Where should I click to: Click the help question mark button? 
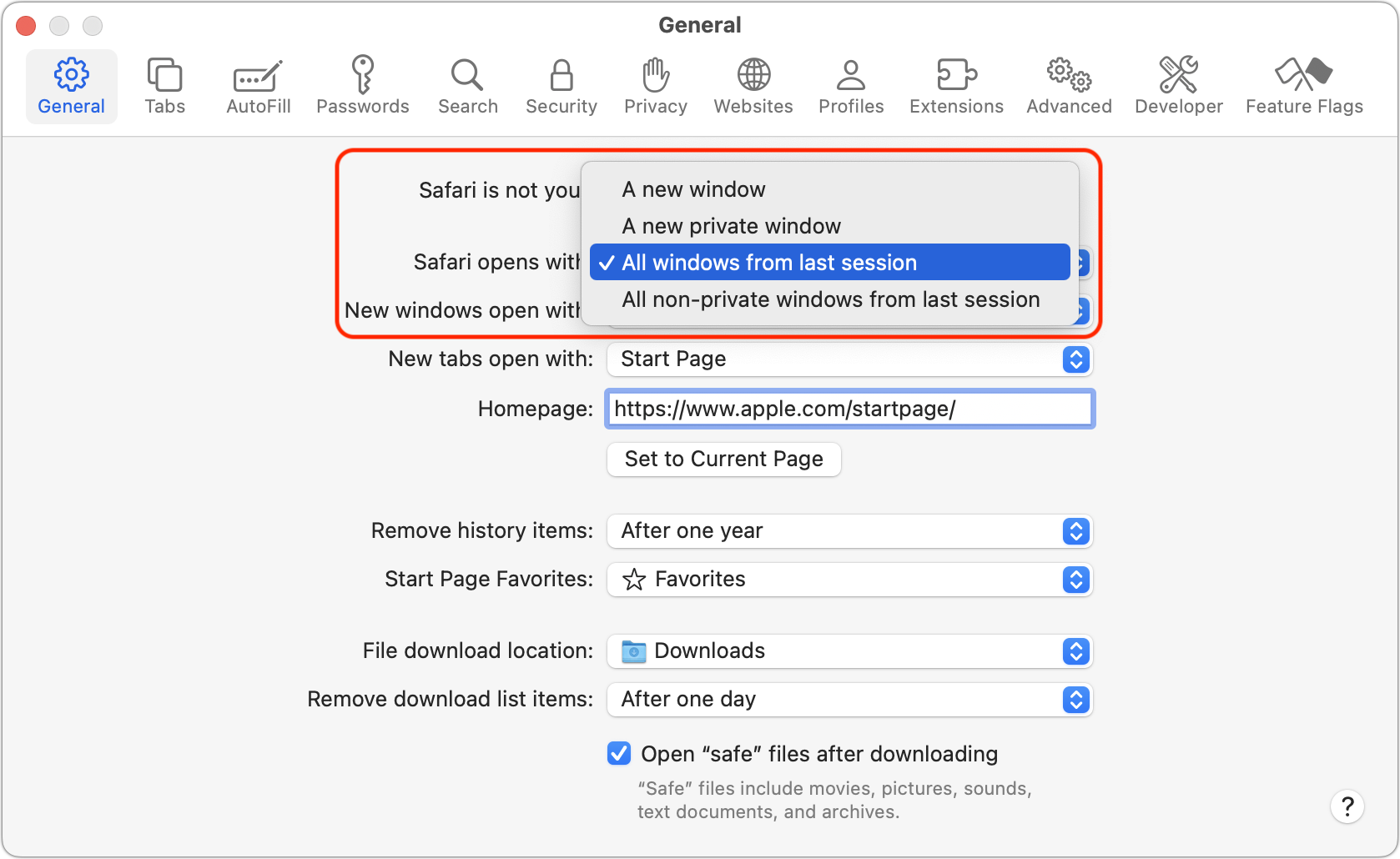pos(1347,806)
